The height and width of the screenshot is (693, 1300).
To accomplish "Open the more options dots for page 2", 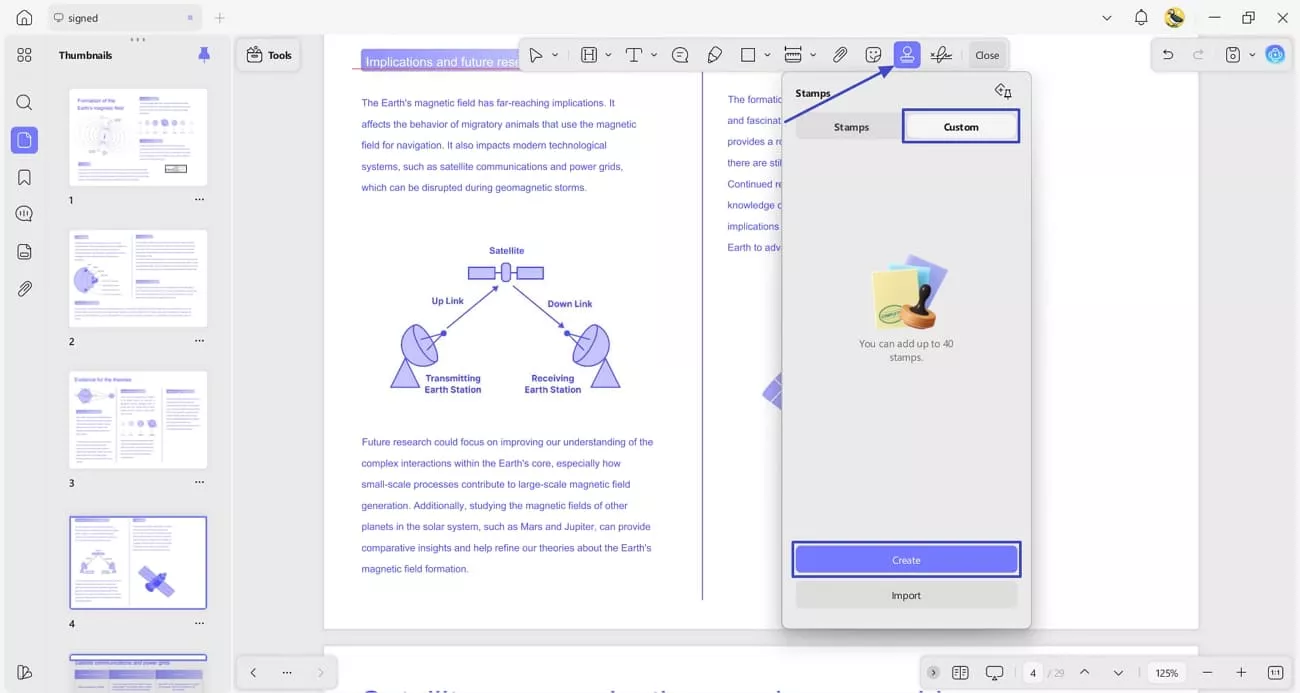I will coord(199,341).
